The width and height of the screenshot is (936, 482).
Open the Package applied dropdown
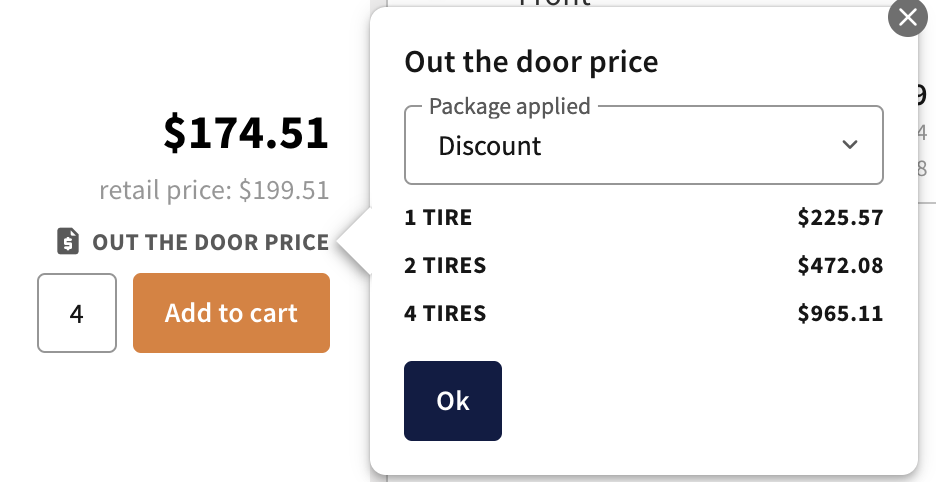(x=644, y=145)
